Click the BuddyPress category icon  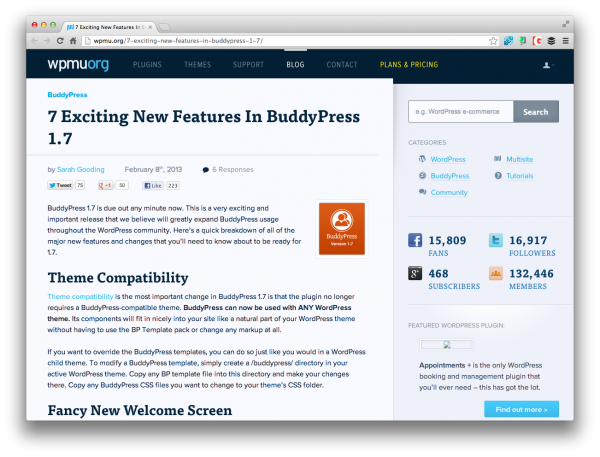[422, 175]
